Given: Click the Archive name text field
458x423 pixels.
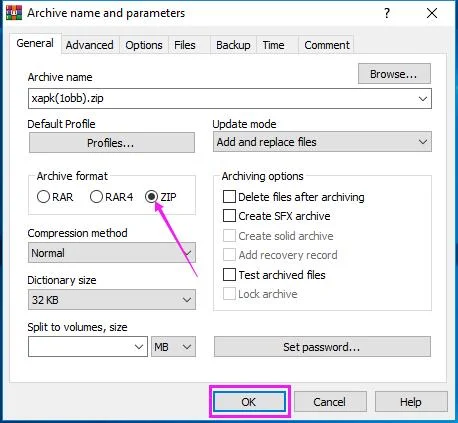Looking at the screenshot, I should tap(222, 99).
